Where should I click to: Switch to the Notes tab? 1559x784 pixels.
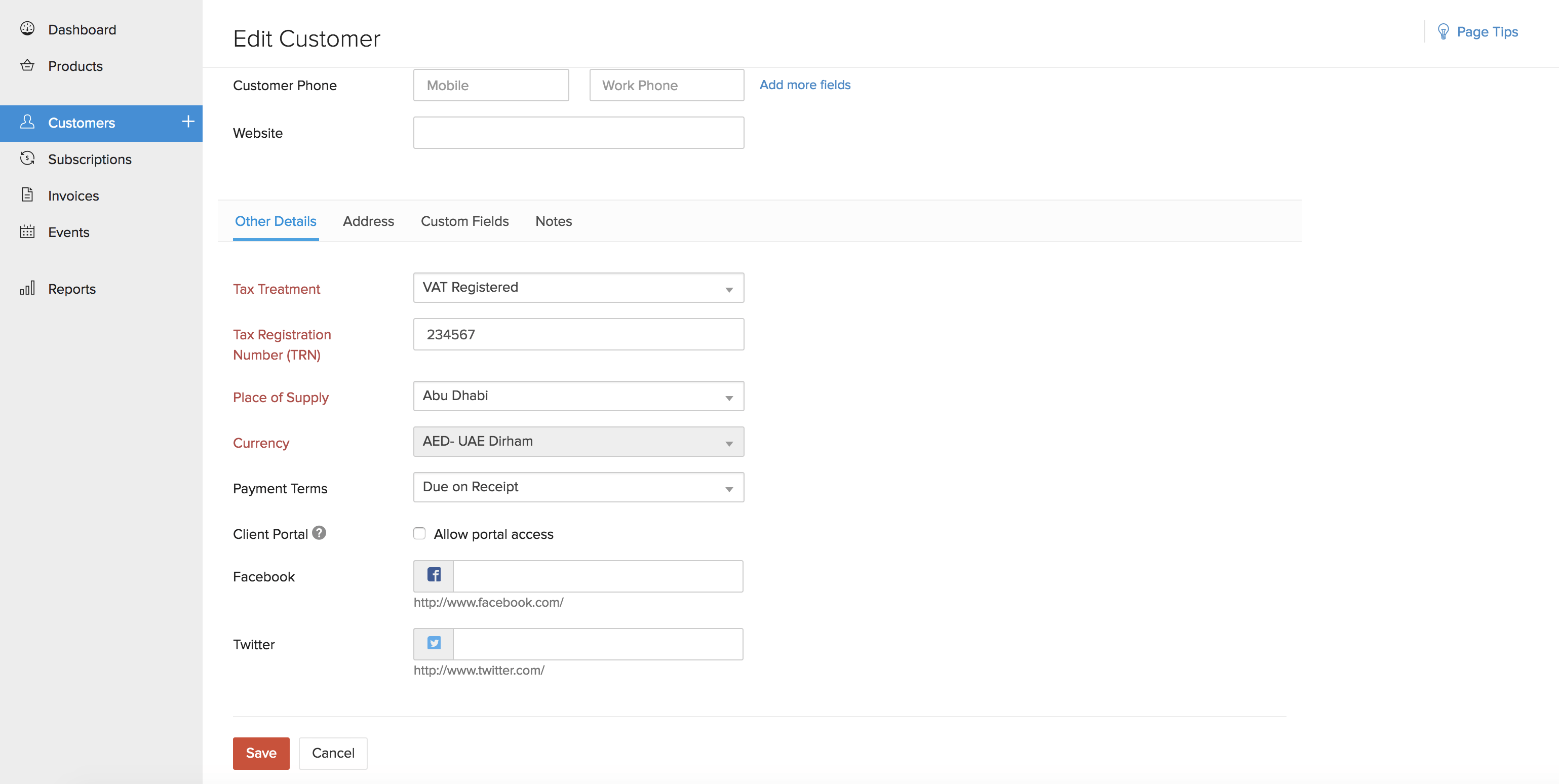[x=553, y=221]
